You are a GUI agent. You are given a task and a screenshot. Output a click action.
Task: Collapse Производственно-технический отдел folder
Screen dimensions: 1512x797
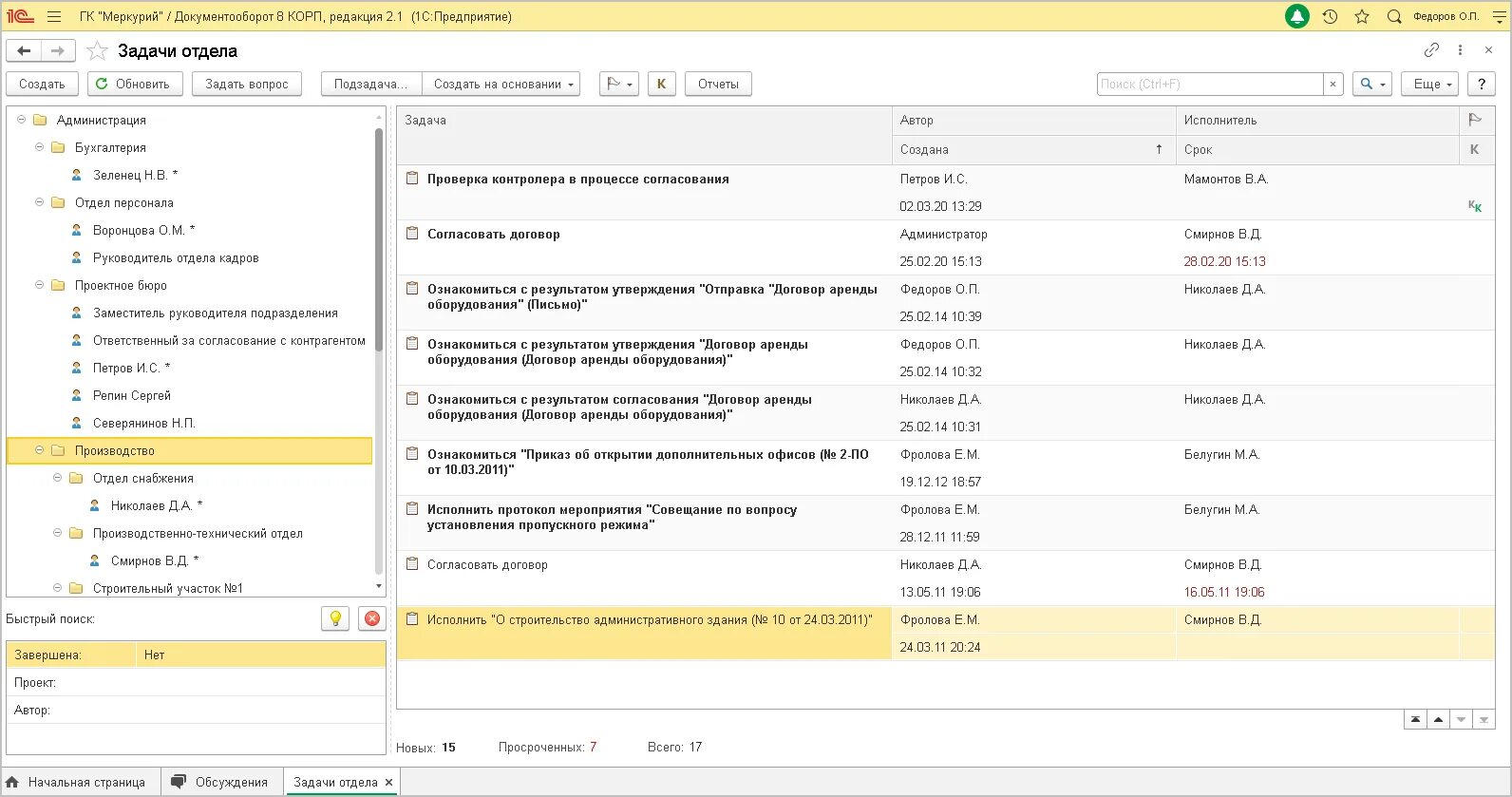pyautogui.click(x=57, y=533)
